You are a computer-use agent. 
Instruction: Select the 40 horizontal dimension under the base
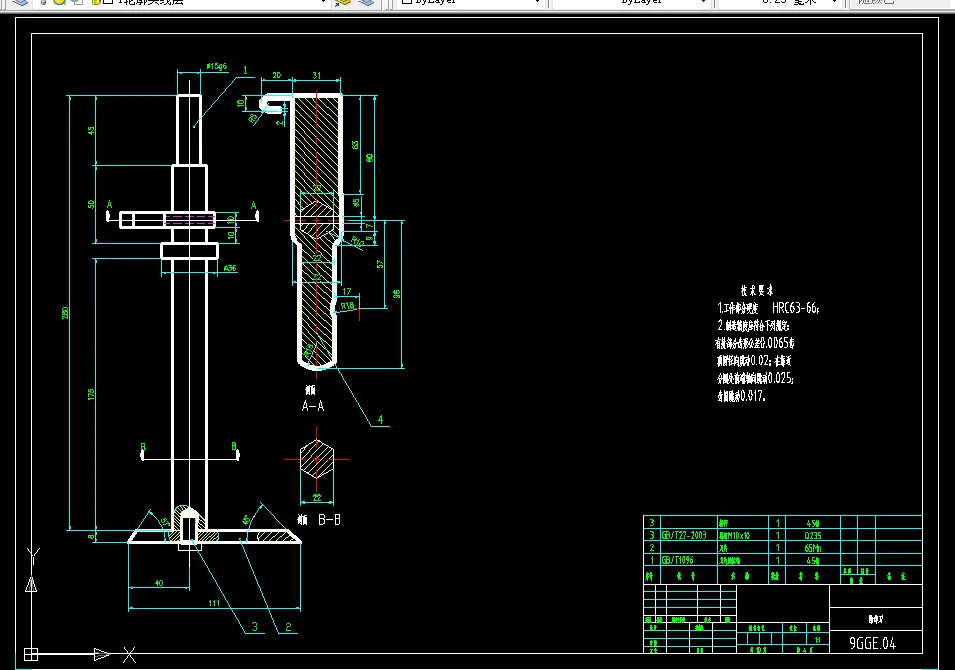(159, 583)
